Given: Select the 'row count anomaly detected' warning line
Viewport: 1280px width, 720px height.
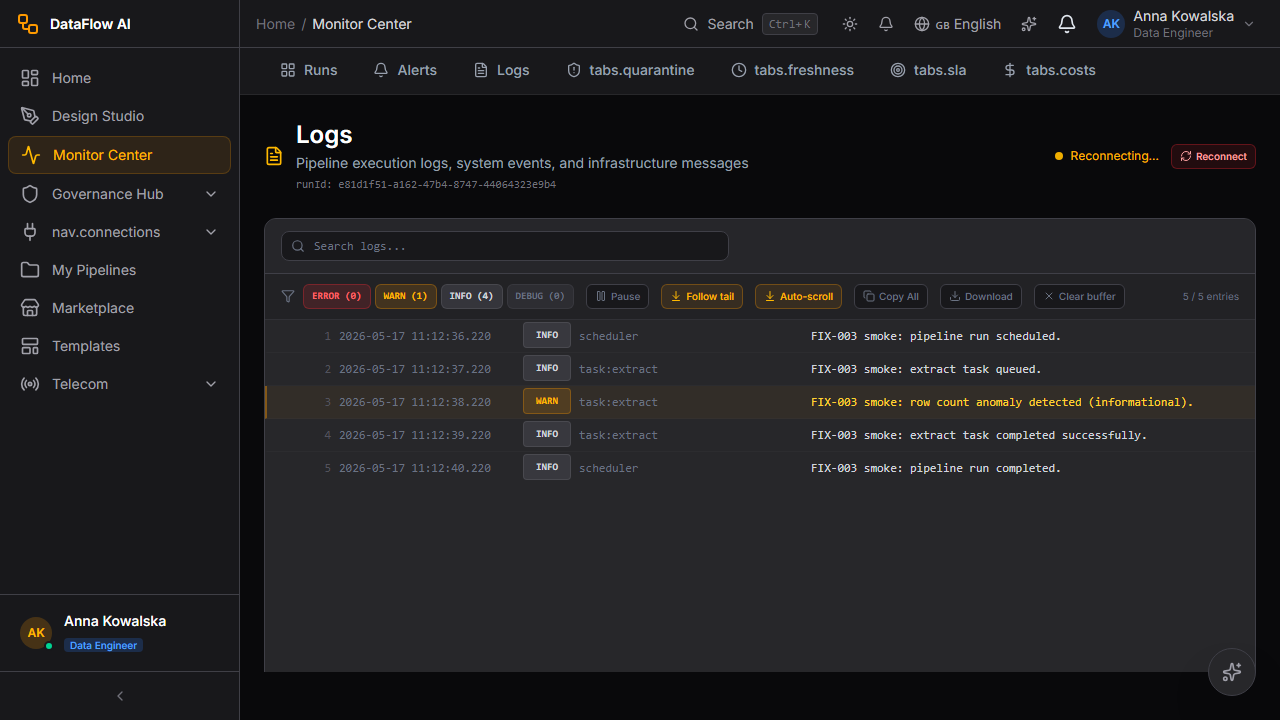Looking at the screenshot, I should tap(760, 402).
